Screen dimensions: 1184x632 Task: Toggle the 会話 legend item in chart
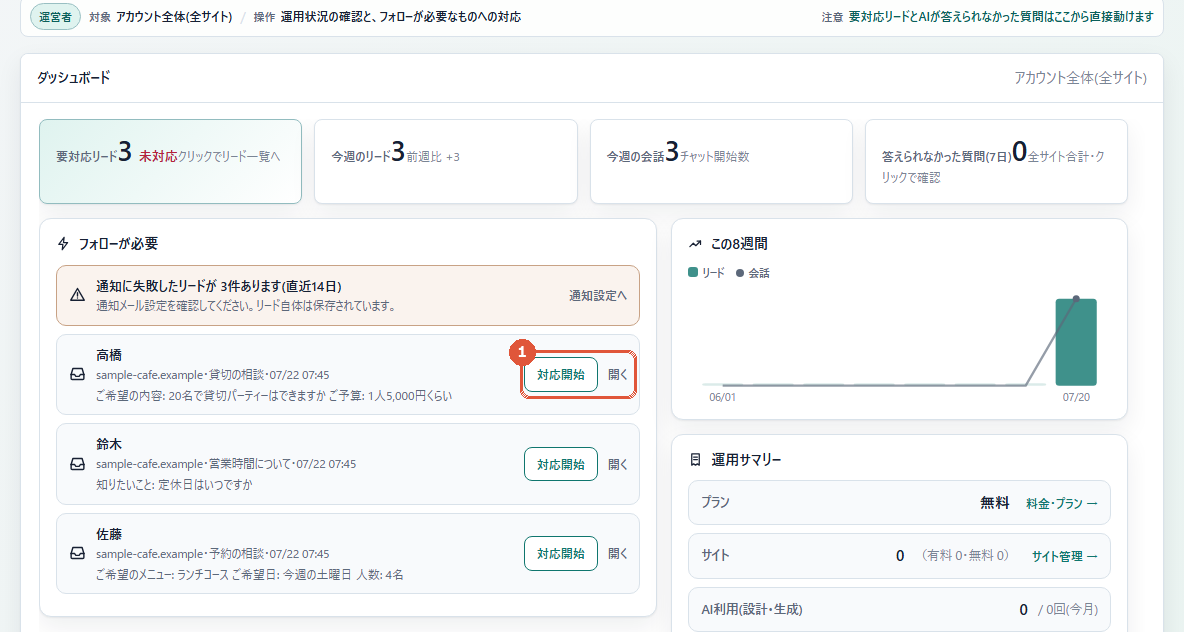click(752, 273)
